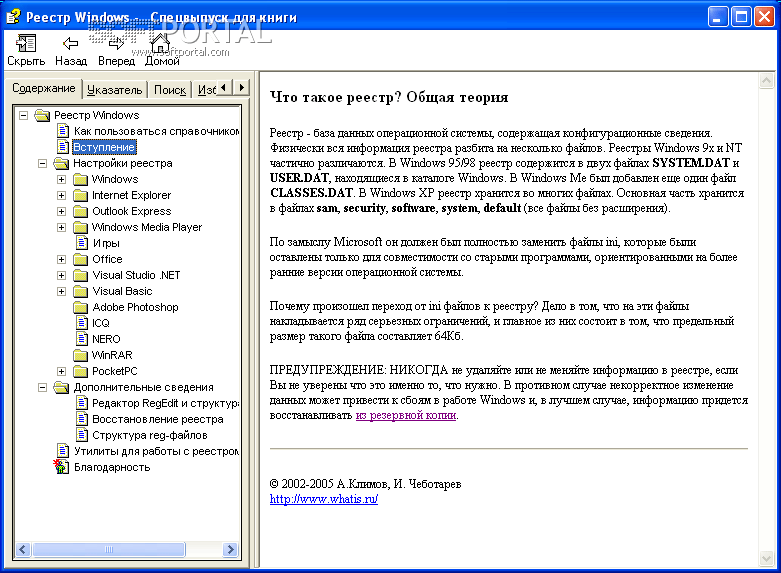Click the folder icon beside Windows Media Player
This screenshot has width=781, height=573.
(80, 227)
